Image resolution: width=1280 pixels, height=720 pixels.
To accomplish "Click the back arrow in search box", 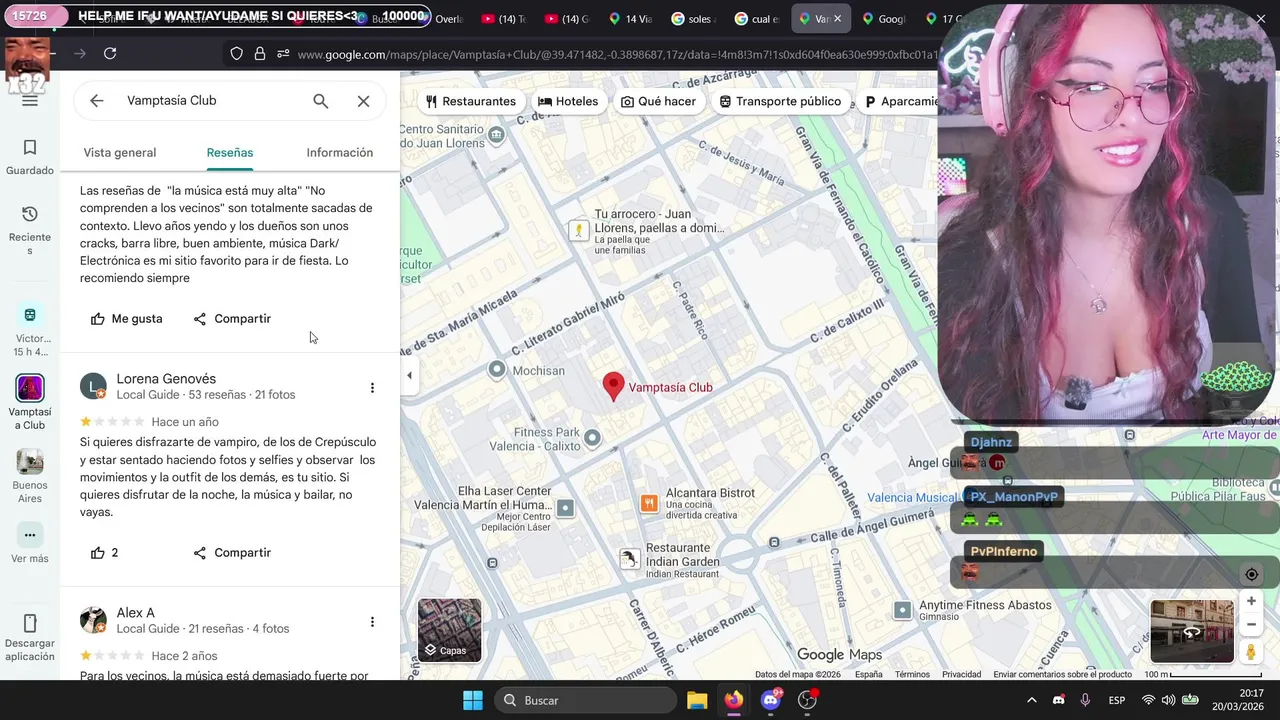I will click(96, 101).
